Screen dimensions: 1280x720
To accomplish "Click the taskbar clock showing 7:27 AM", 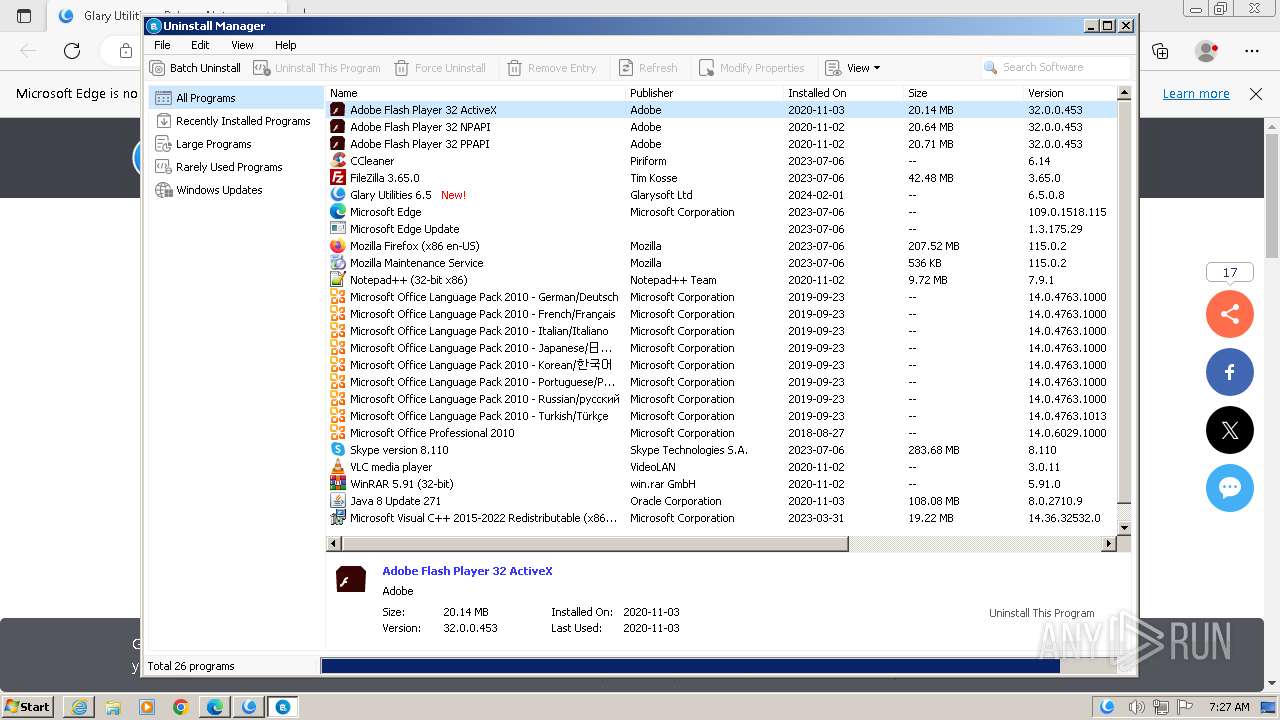I will coord(1229,707).
